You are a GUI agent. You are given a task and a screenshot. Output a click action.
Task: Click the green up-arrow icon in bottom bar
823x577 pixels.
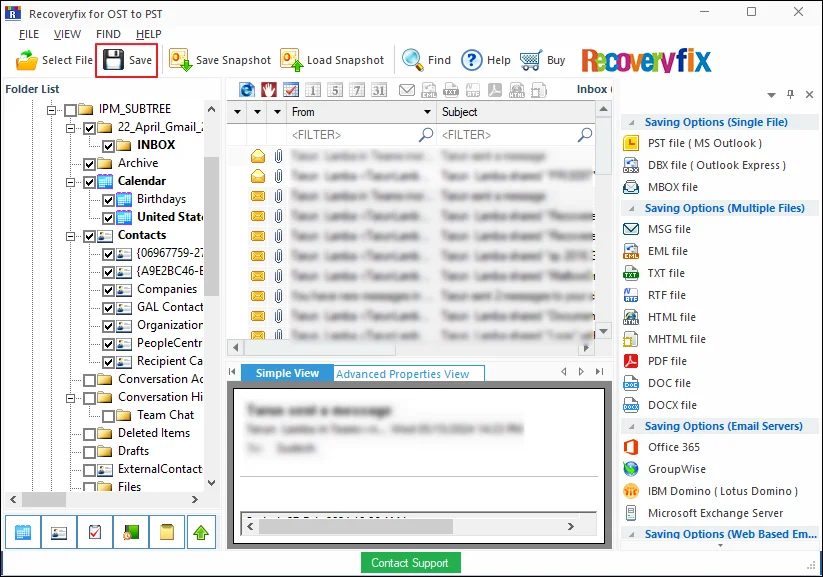click(201, 532)
